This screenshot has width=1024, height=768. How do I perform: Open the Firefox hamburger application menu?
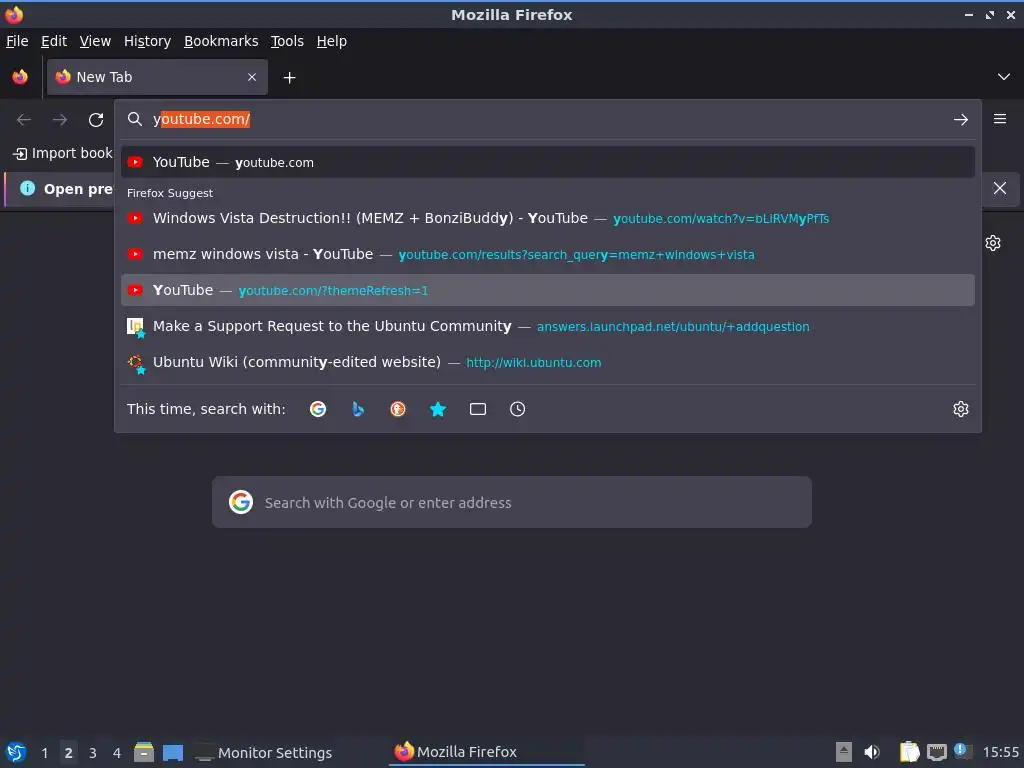pyautogui.click(x=1000, y=119)
